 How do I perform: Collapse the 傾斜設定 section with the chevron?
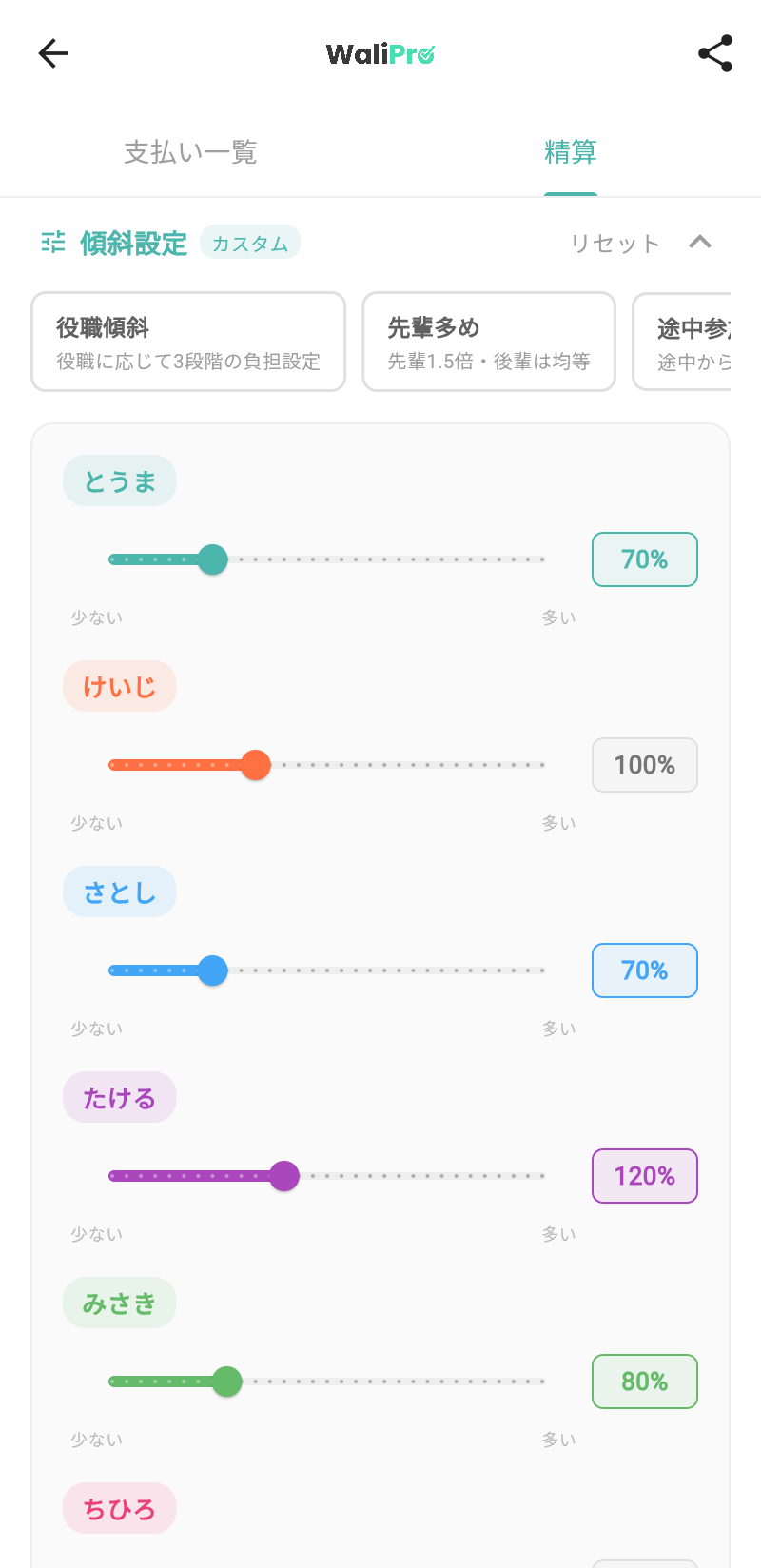click(701, 242)
